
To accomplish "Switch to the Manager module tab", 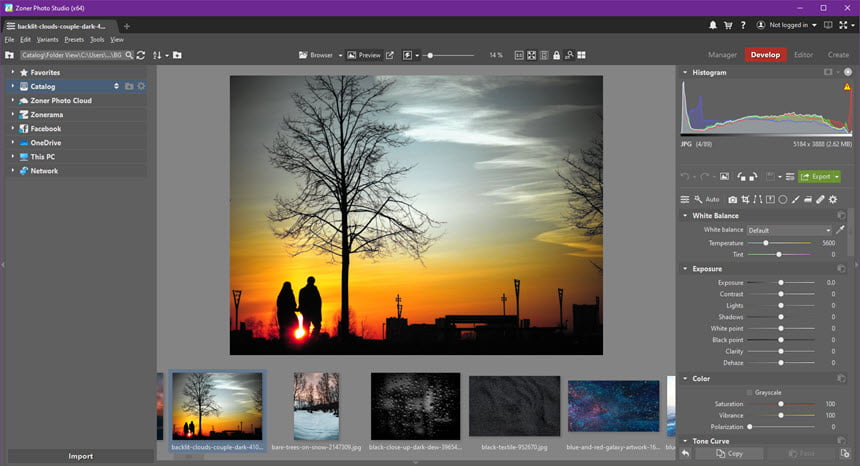I will tap(722, 55).
